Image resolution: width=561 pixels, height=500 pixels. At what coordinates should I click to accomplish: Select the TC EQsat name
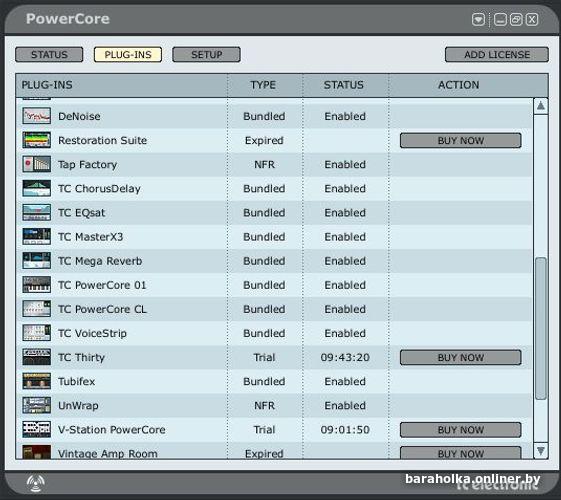tap(82, 213)
